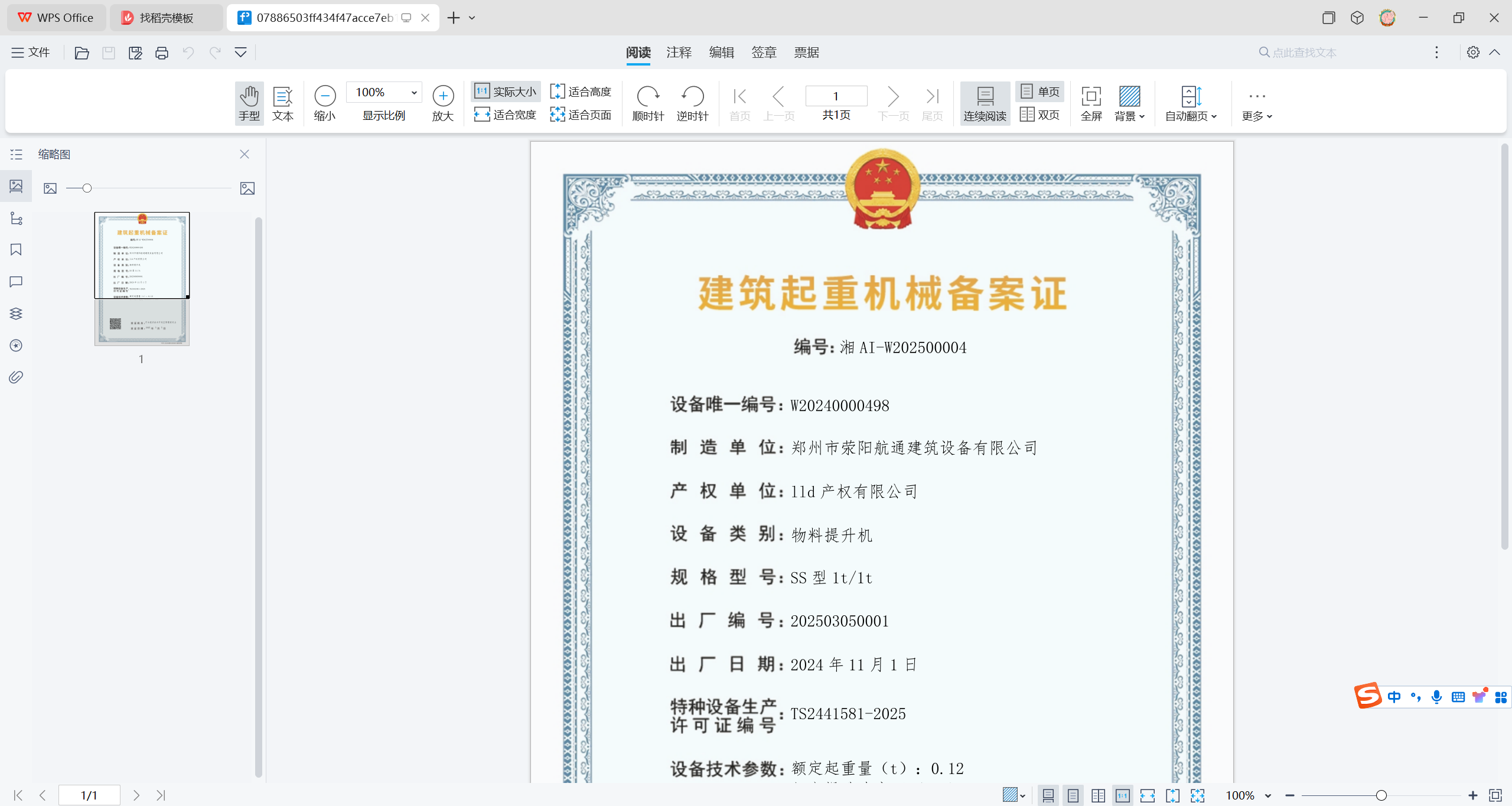Switch to the 注释 tab

[x=679, y=53]
